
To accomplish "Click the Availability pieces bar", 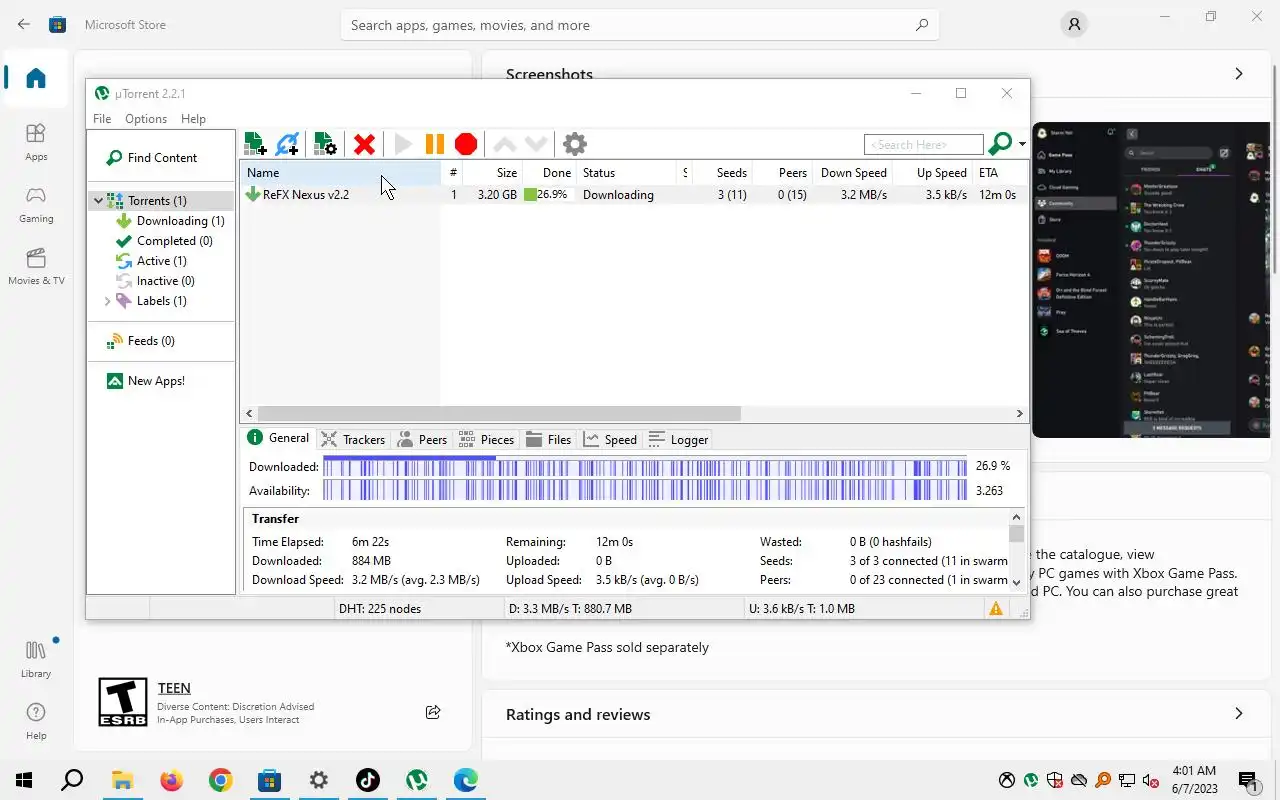I will coord(645,490).
